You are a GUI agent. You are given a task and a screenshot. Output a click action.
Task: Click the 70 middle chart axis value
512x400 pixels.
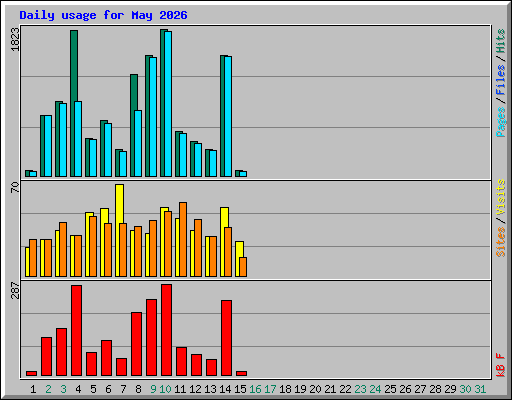(15, 187)
